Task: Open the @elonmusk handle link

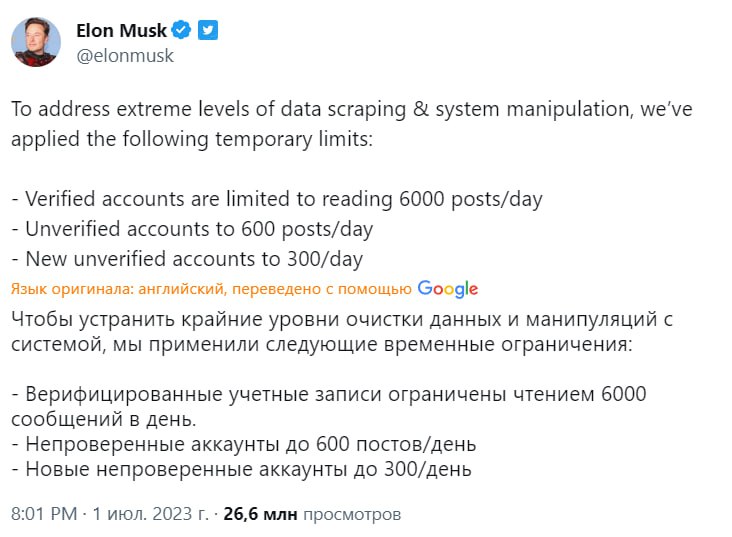Action: (125, 56)
